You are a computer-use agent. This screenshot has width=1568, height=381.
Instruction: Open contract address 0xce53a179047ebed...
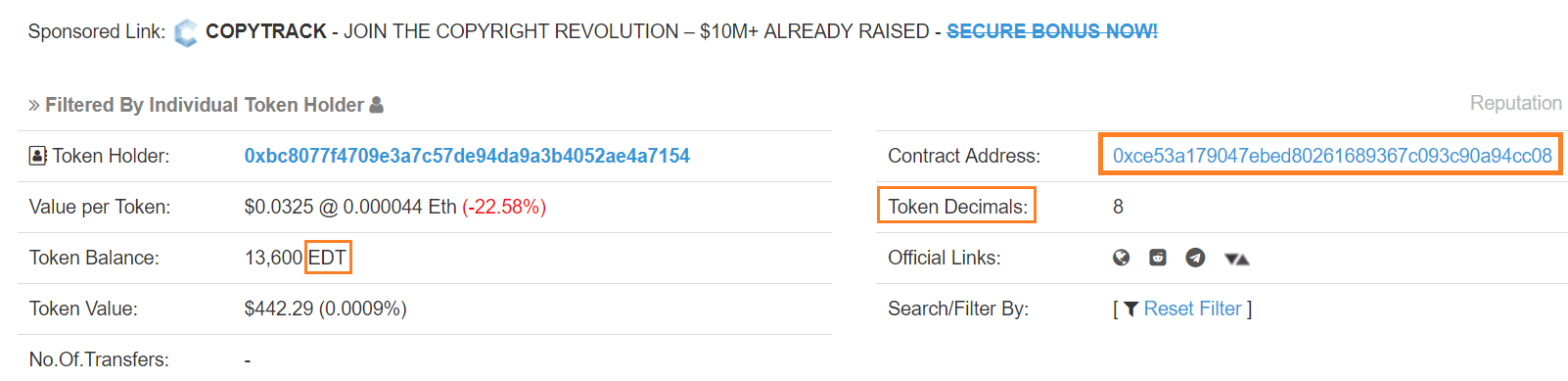(1332, 156)
